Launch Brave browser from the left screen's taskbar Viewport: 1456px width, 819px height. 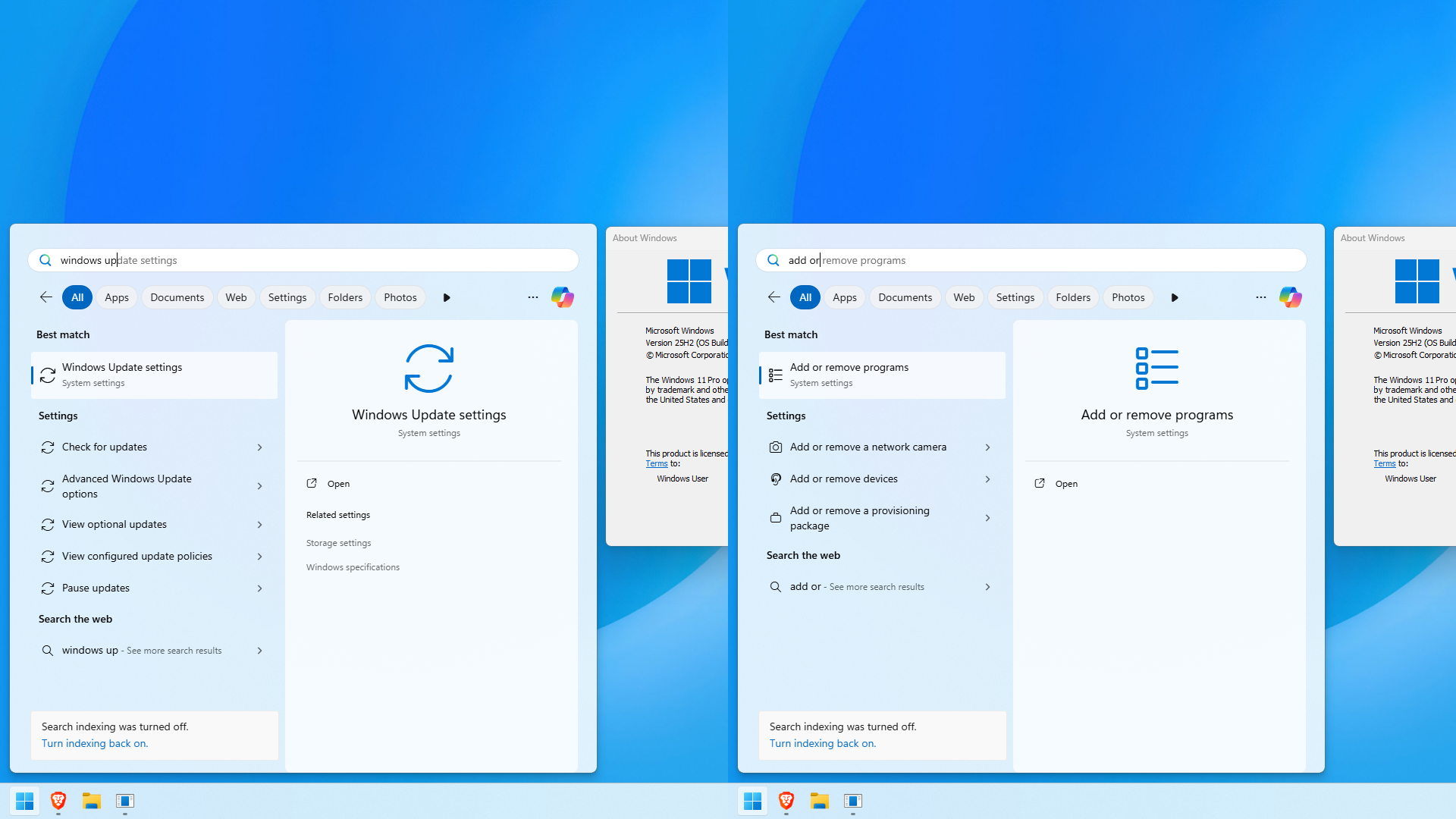tap(58, 801)
